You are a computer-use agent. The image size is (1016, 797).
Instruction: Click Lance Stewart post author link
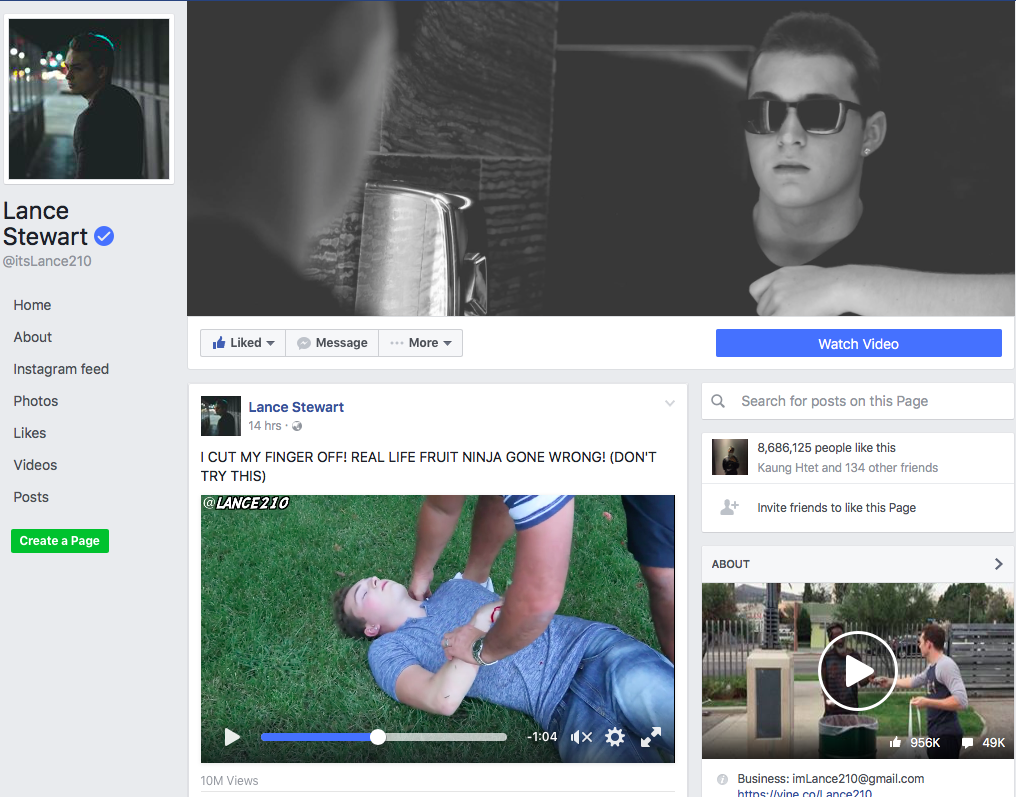coord(296,407)
